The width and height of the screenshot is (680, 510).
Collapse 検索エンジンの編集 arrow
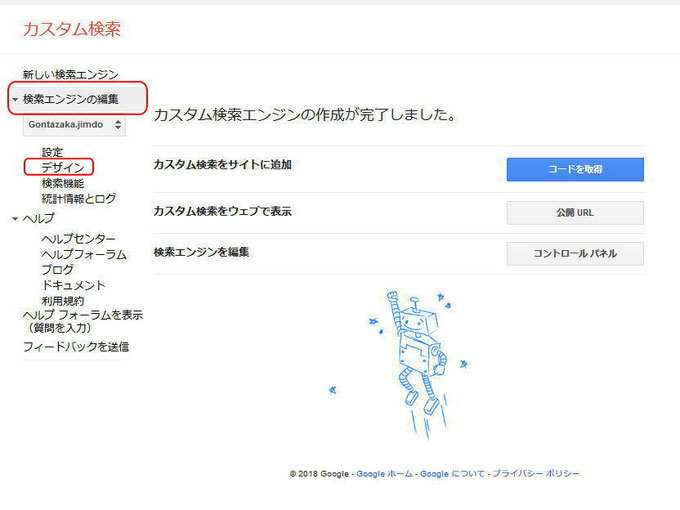pos(15,99)
